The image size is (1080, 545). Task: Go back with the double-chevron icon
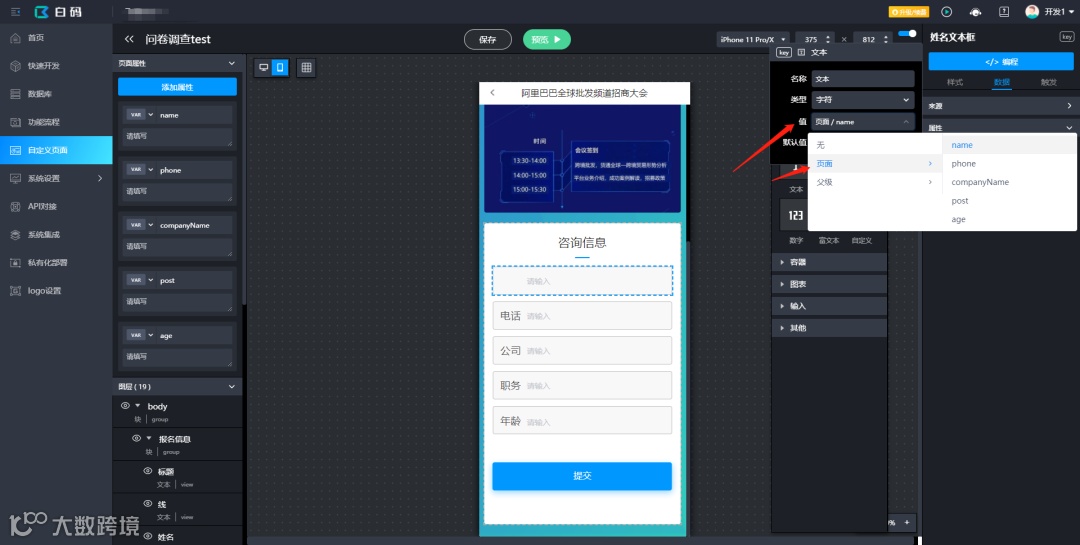(129, 39)
